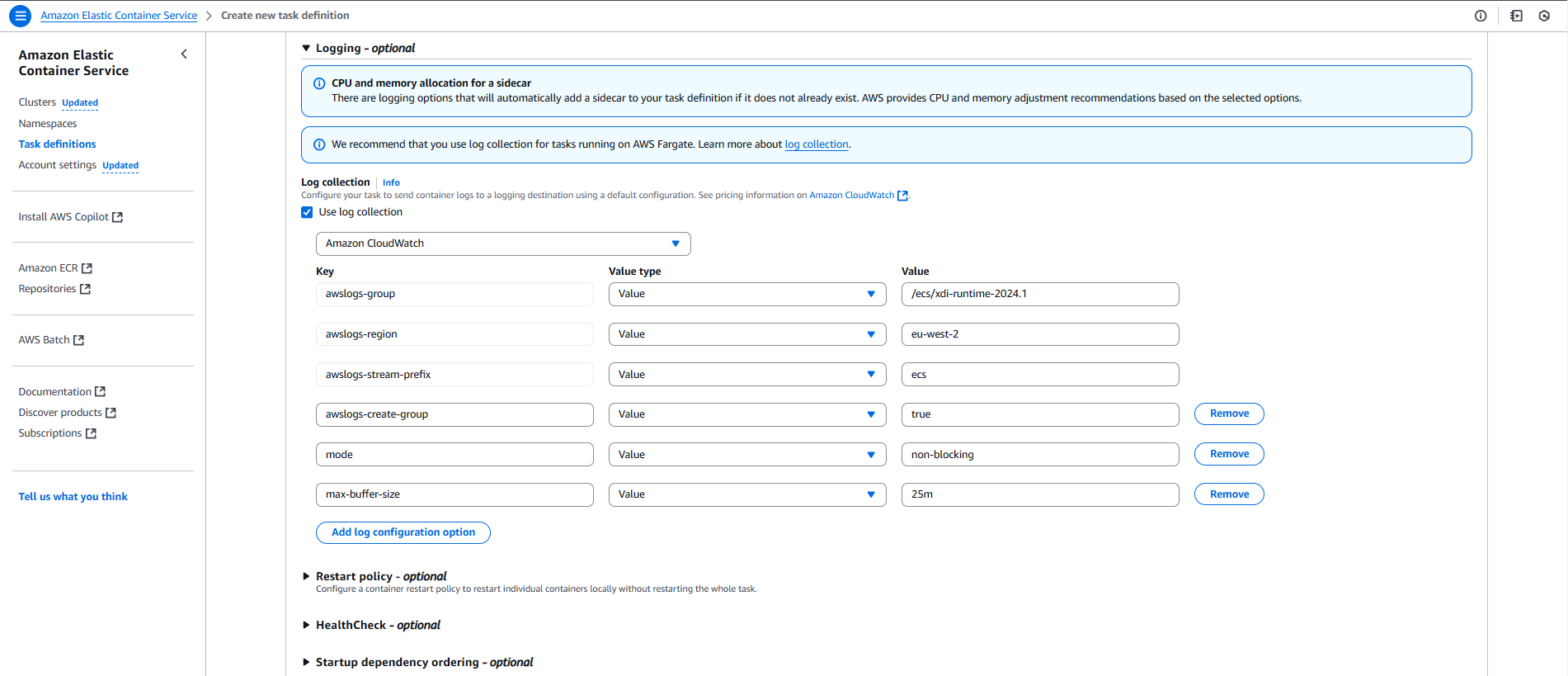Click external link icon beside Repositories
Screen dimensions: 1568x676
(85, 289)
